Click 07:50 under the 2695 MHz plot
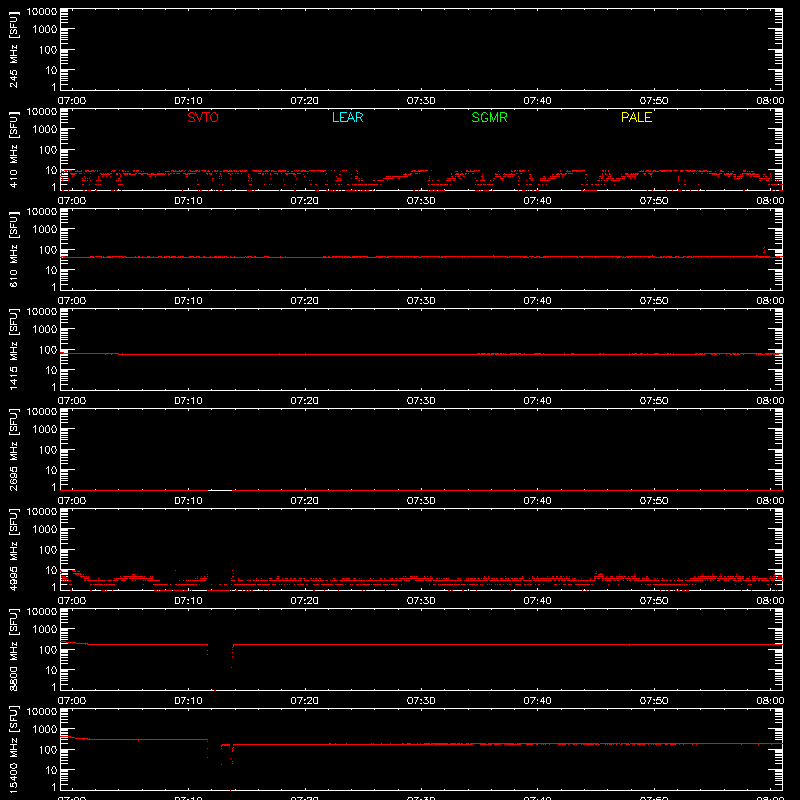 (654, 501)
